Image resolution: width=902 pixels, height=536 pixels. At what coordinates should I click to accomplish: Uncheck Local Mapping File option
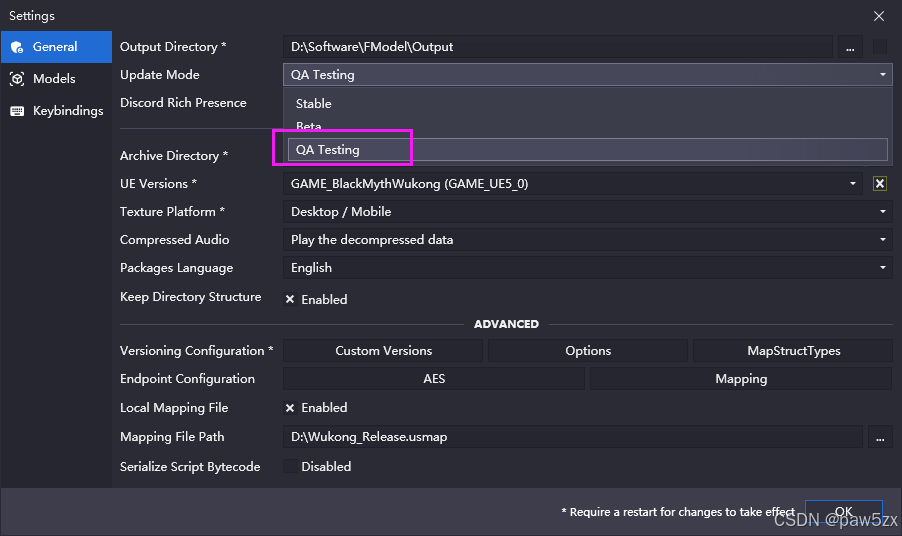[290, 408]
